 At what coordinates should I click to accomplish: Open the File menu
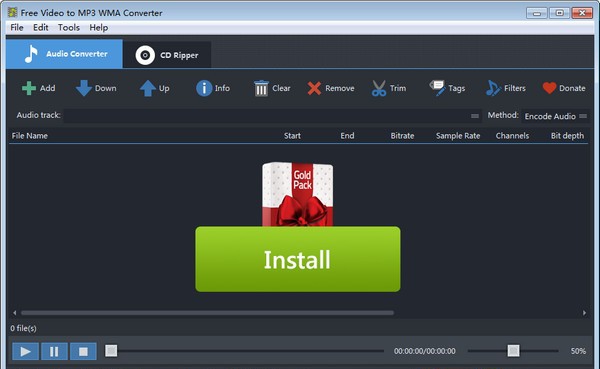[17, 28]
